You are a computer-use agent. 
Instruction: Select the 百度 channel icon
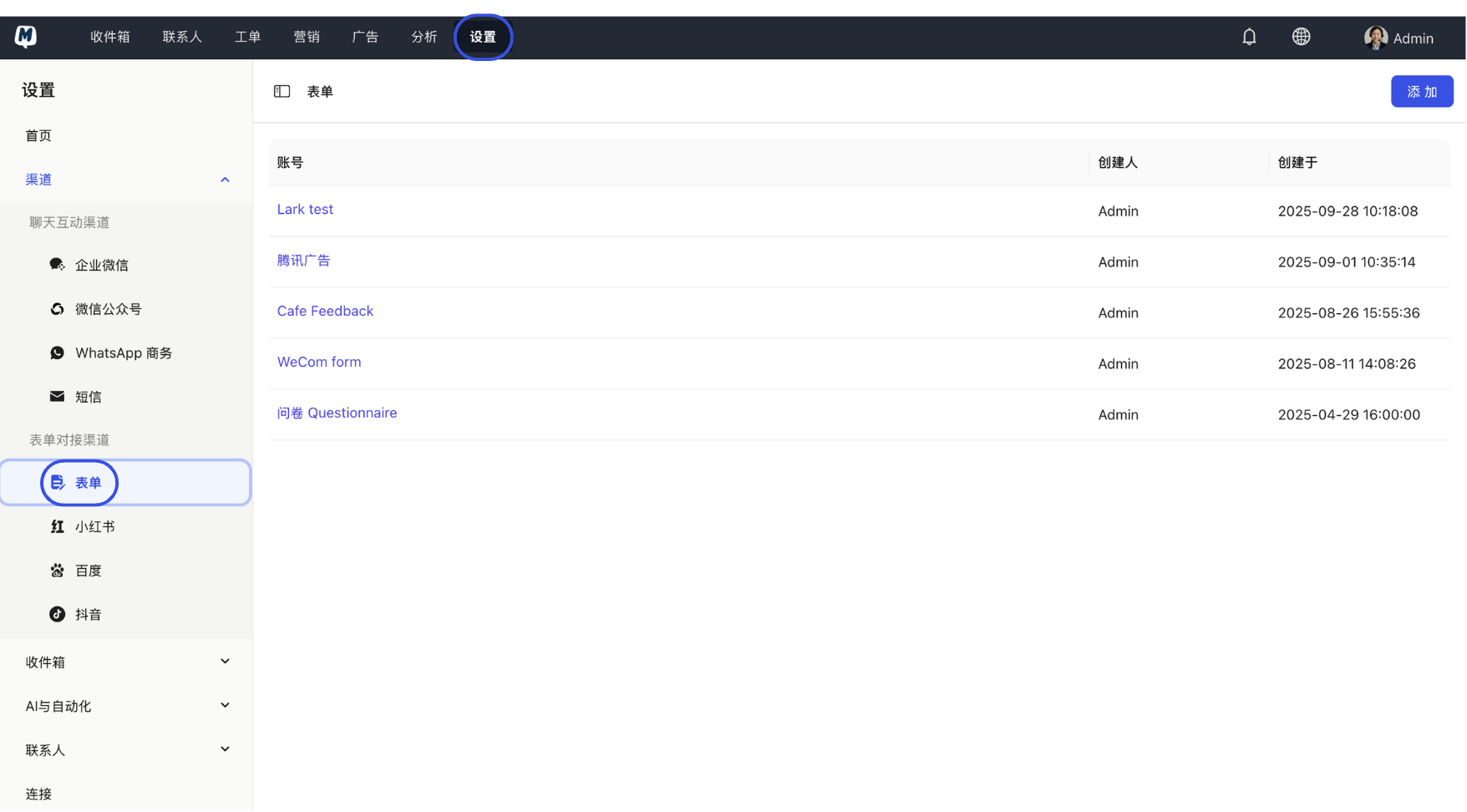[x=57, y=570]
